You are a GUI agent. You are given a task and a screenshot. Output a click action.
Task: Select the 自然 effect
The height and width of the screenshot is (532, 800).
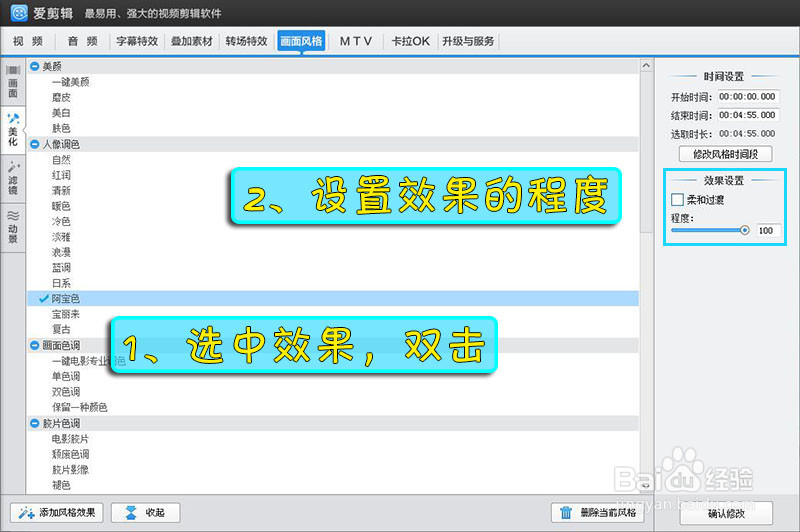tap(61, 160)
